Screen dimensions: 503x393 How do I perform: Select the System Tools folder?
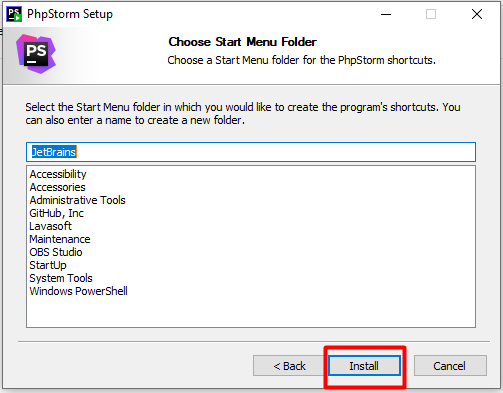(61, 278)
